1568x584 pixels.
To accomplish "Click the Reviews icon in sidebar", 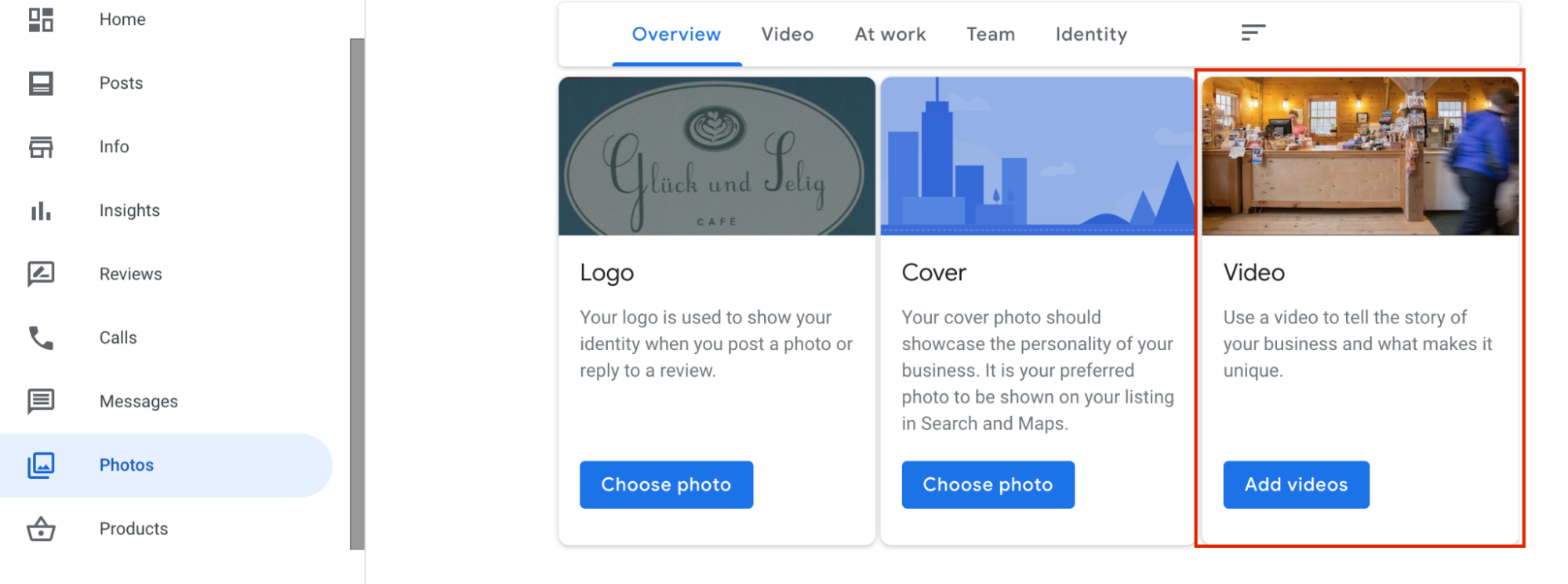I will click(41, 274).
